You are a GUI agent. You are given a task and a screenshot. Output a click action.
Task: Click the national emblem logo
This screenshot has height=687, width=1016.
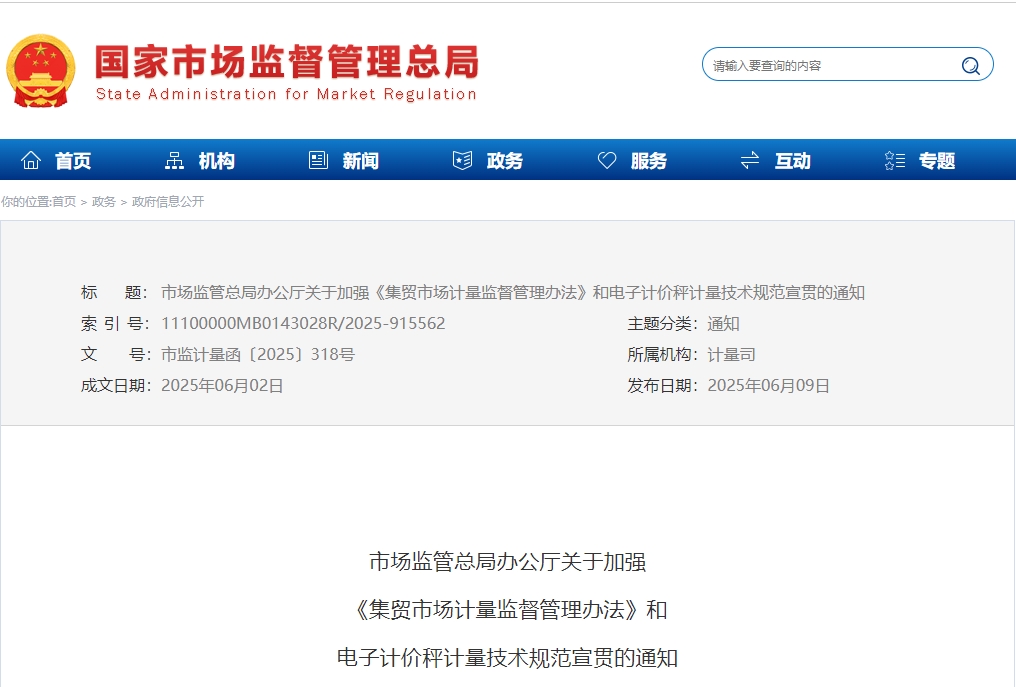[41, 71]
